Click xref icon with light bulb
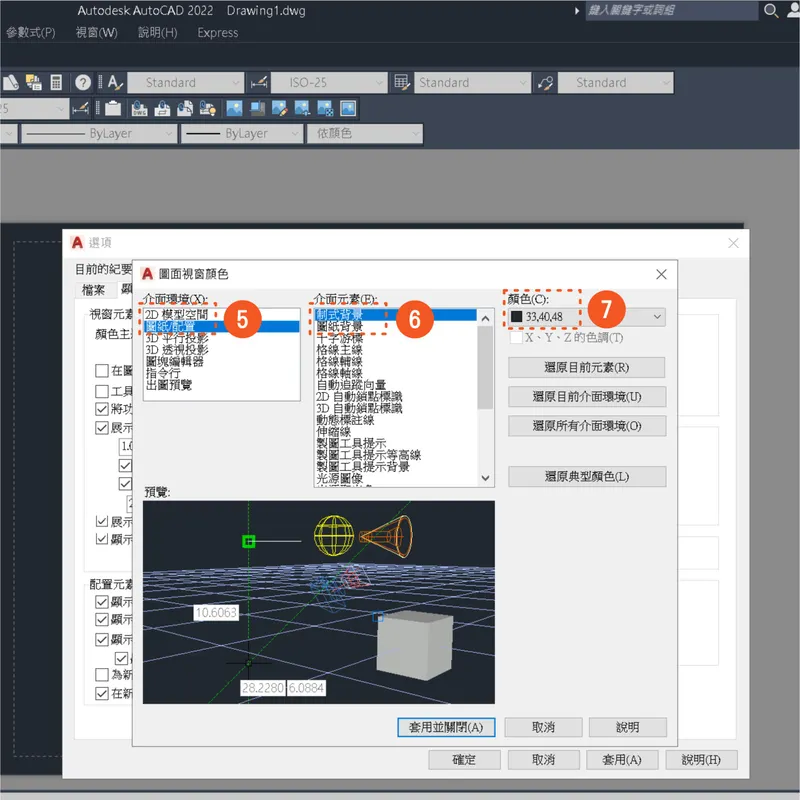Viewport: 800px width, 800px height. click(x=208, y=108)
